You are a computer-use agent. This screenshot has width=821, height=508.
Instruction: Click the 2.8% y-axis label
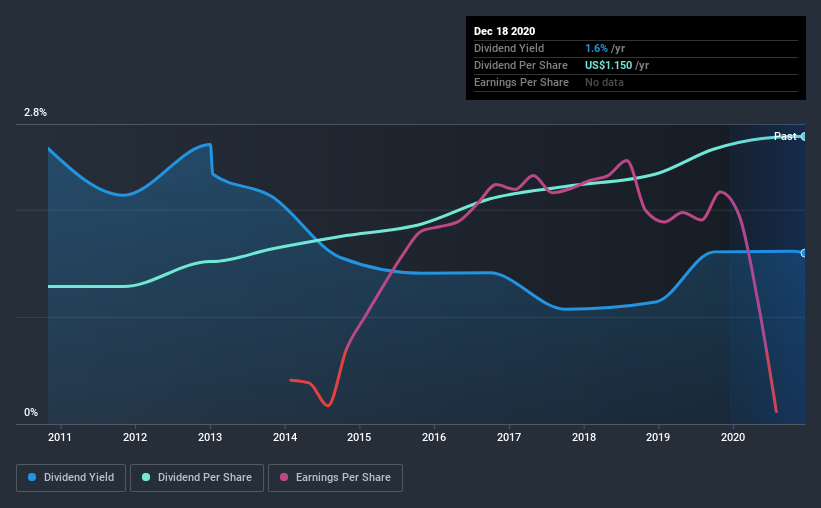pyautogui.click(x=35, y=112)
